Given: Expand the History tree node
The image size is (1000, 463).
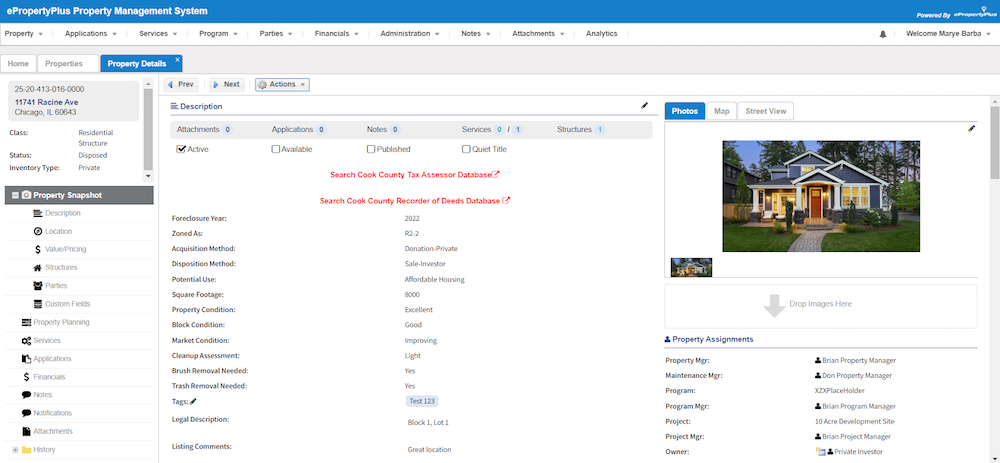Looking at the screenshot, I should click(15, 450).
